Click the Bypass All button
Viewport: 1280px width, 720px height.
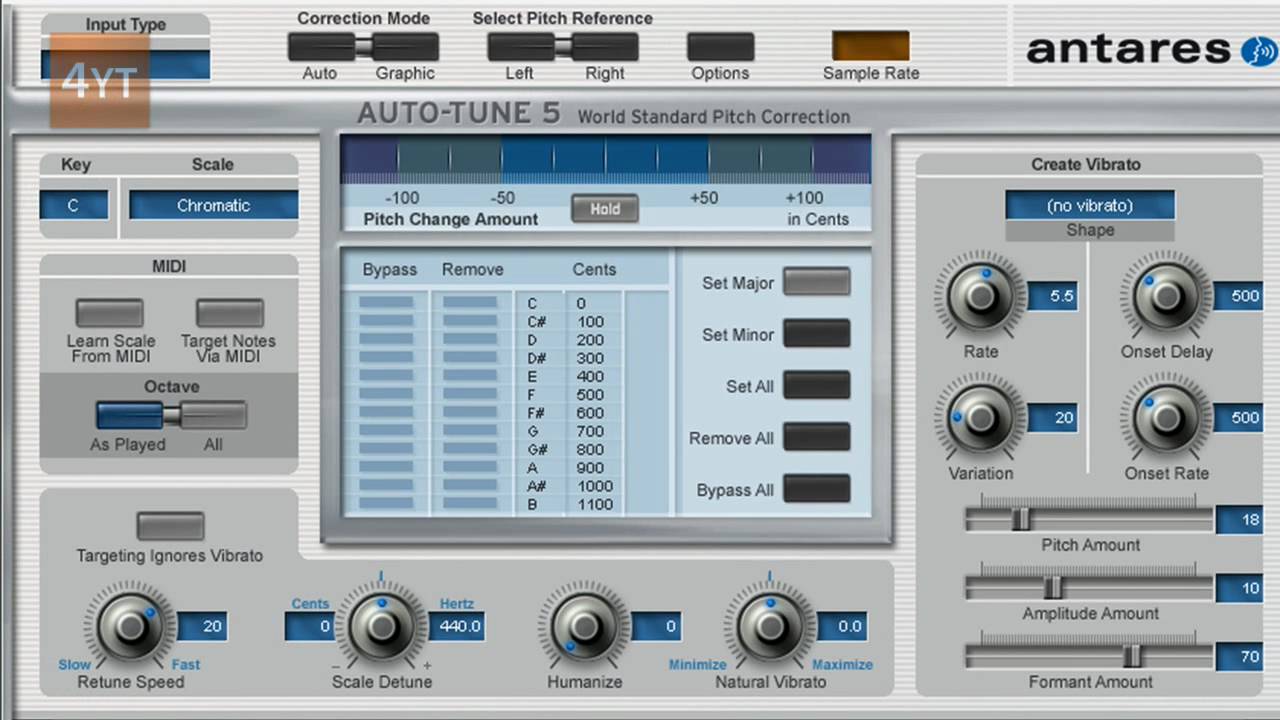click(817, 490)
